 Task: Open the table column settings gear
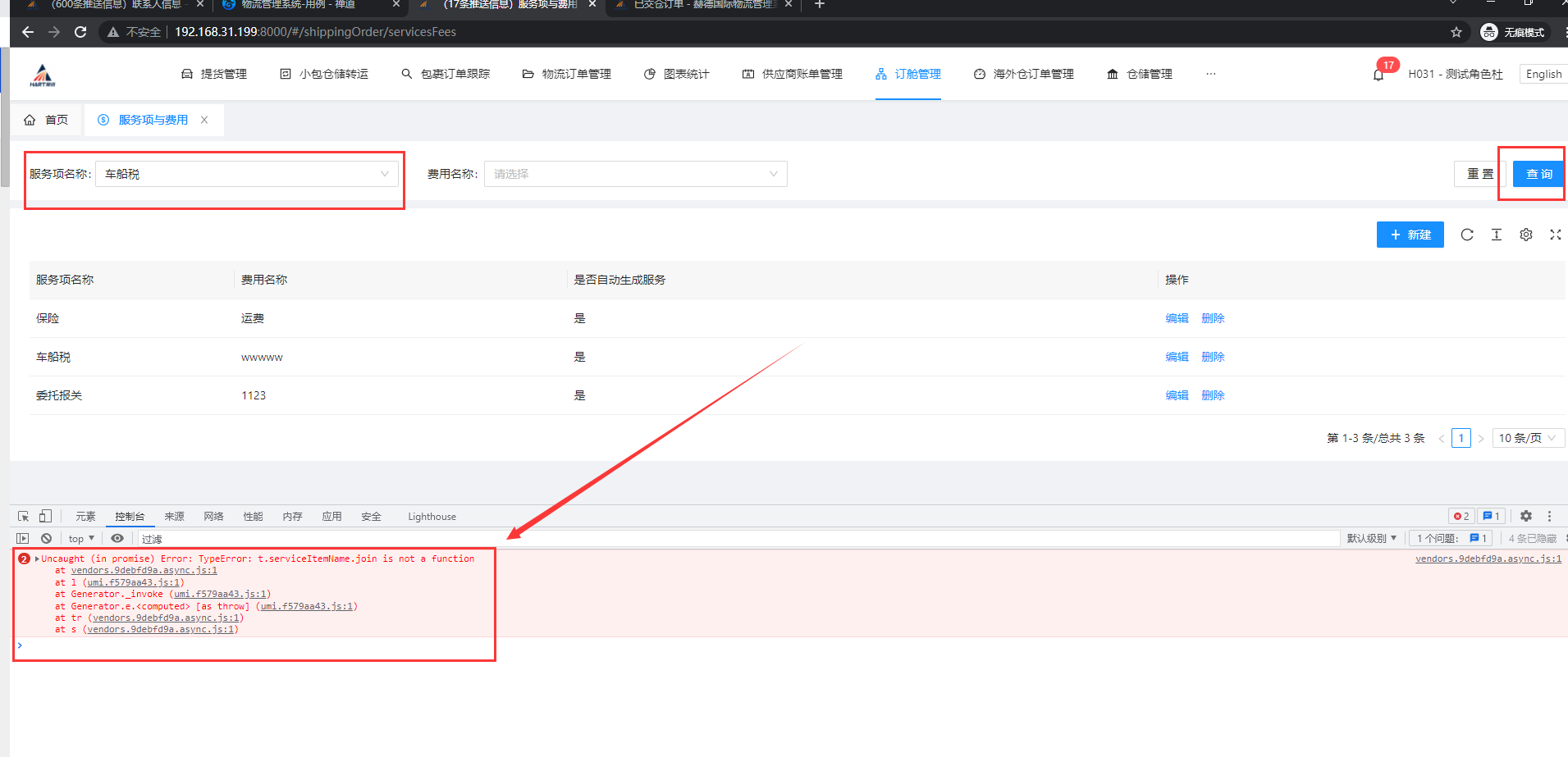coord(1526,235)
